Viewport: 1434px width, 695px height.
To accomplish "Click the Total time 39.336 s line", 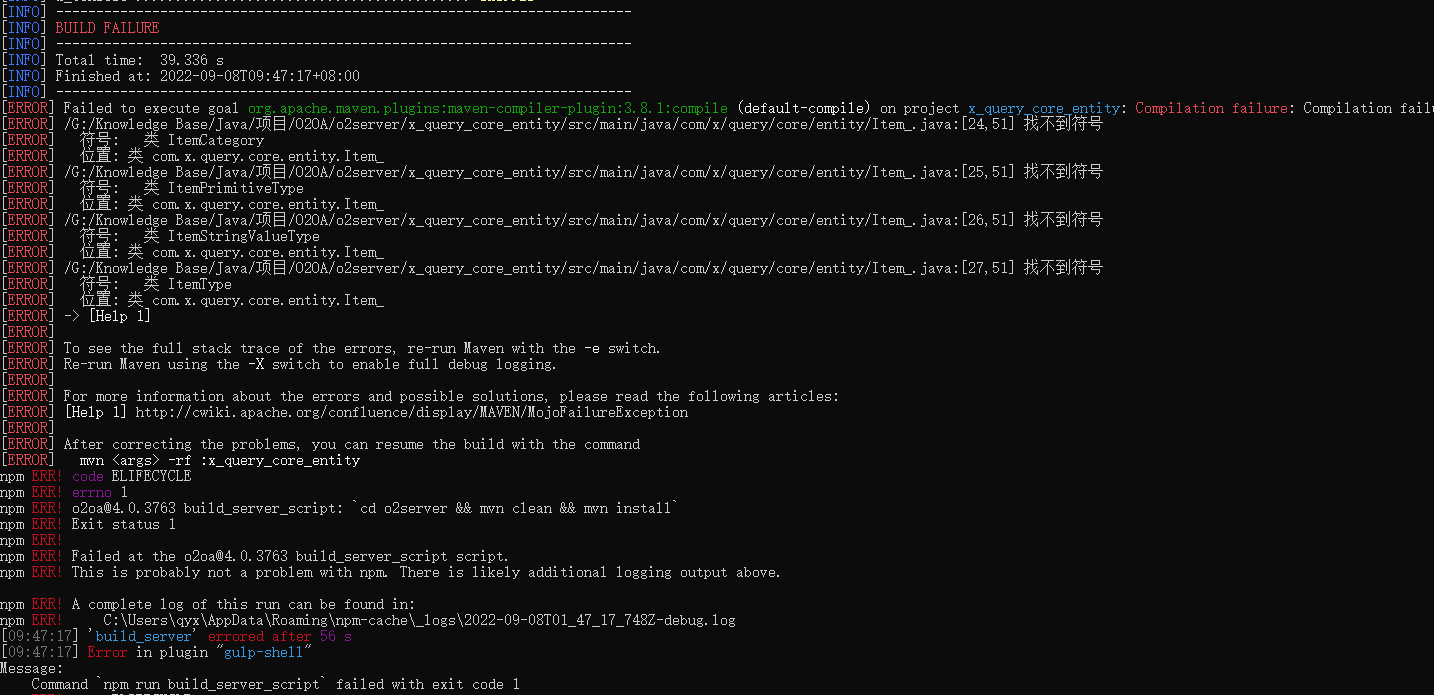I will coord(139,60).
